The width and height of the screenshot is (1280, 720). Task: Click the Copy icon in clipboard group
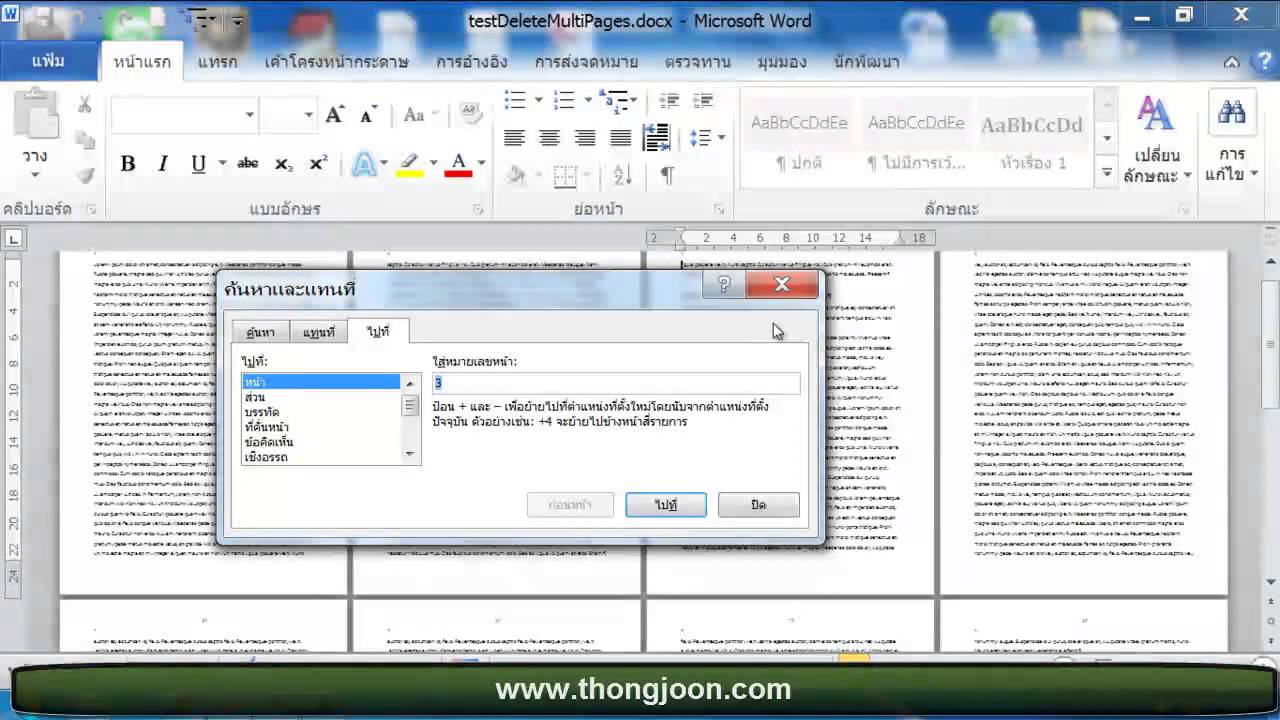[84, 140]
